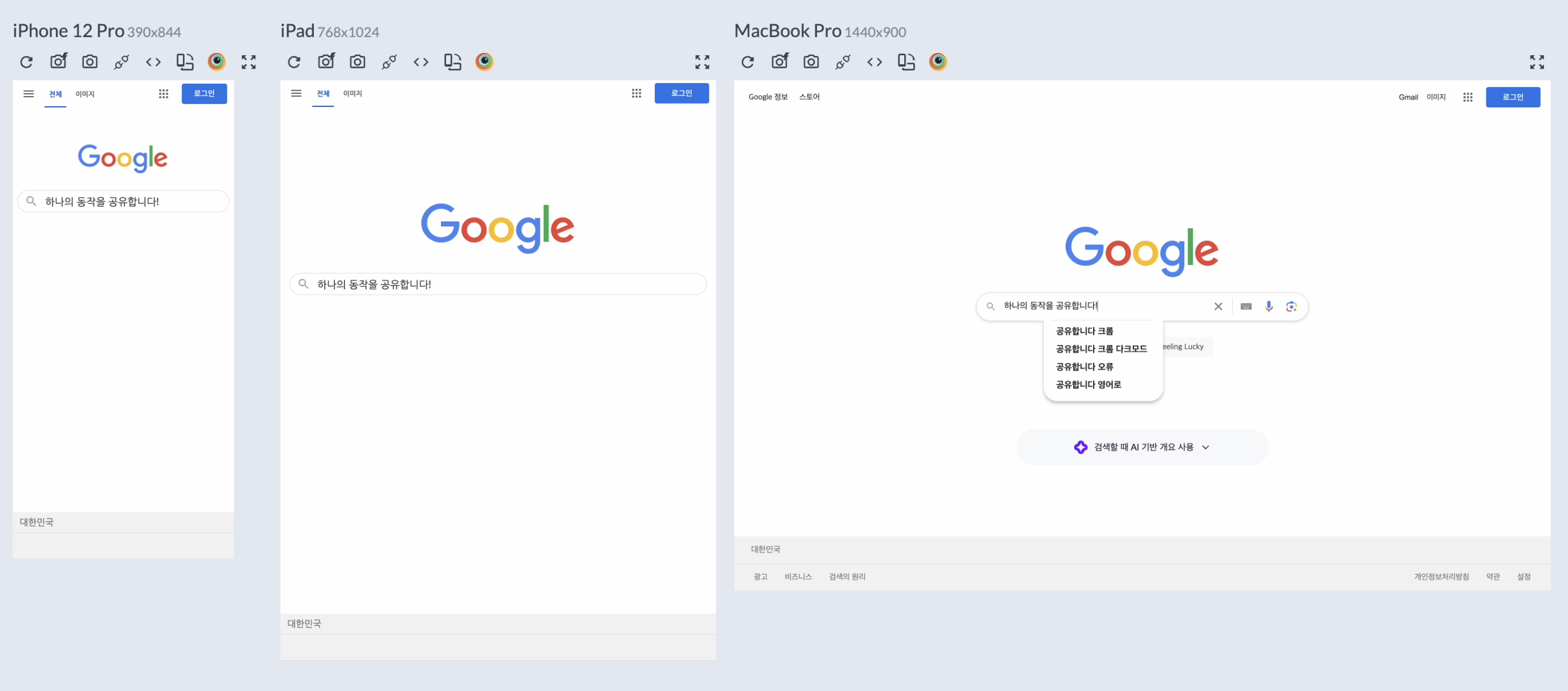Open code inspector for iPad
The height and width of the screenshot is (691, 1568).
pos(421,62)
